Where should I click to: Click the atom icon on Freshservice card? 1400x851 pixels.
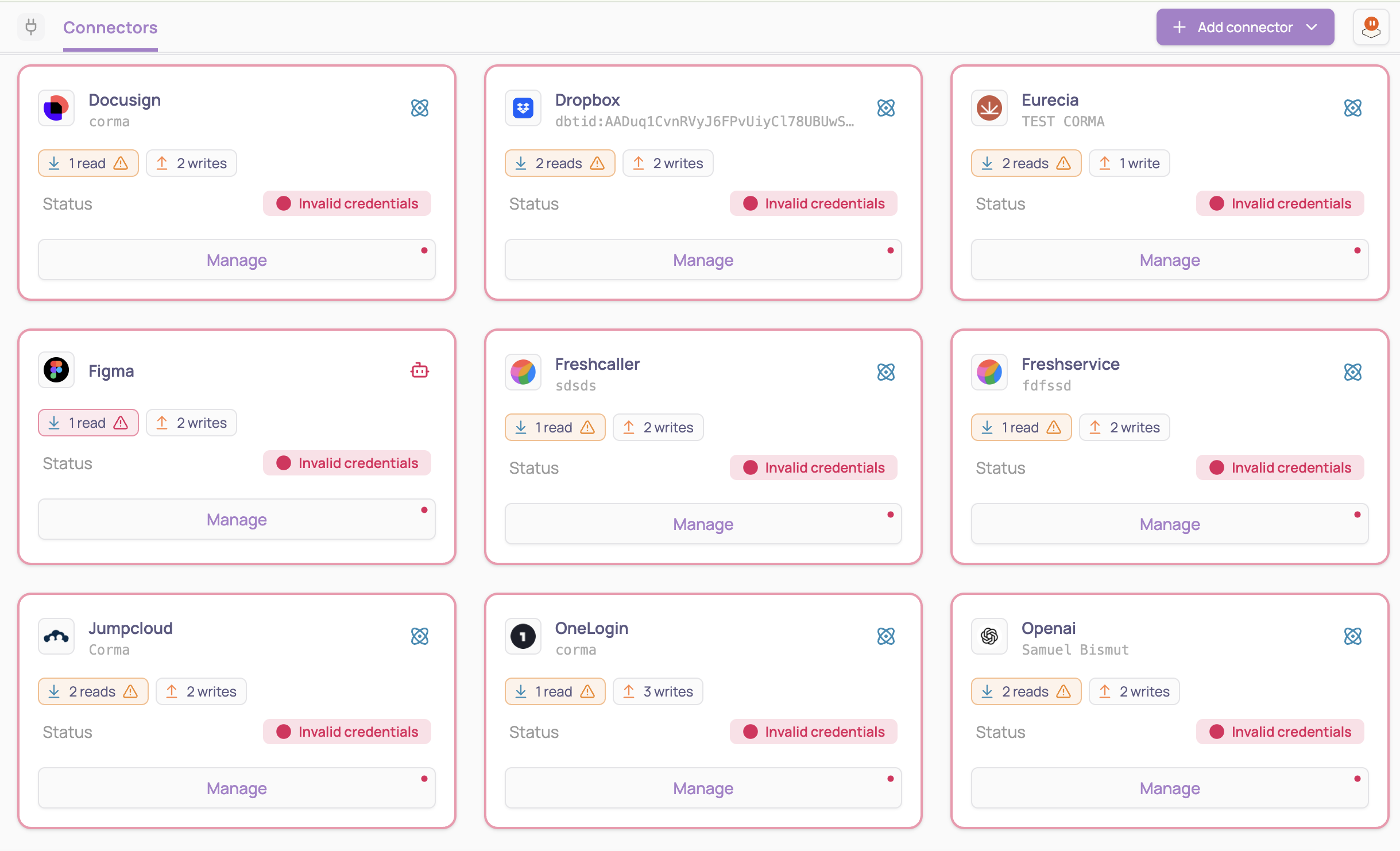tap(1353, 372)
